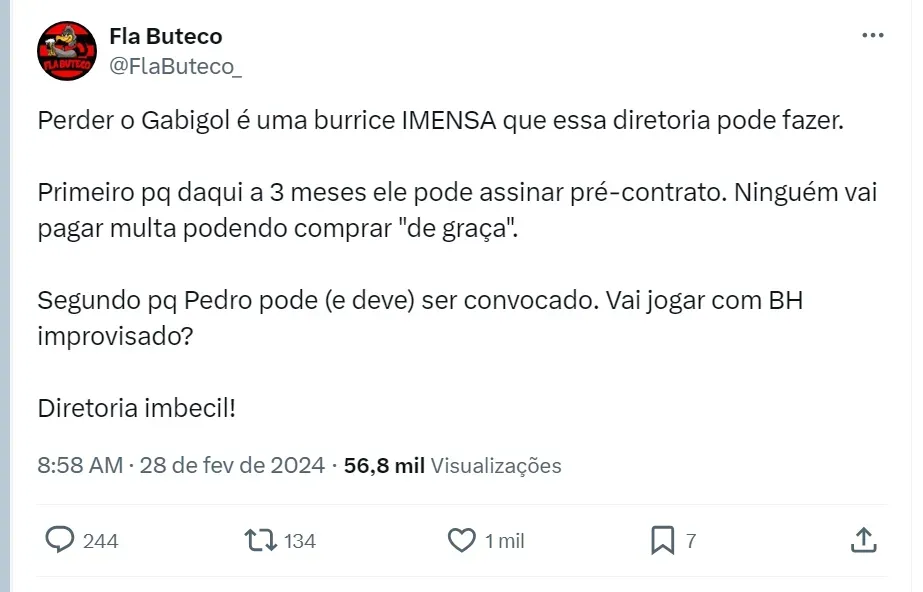Click the tweet's first line about Gabigol

[x=440, y=122]
